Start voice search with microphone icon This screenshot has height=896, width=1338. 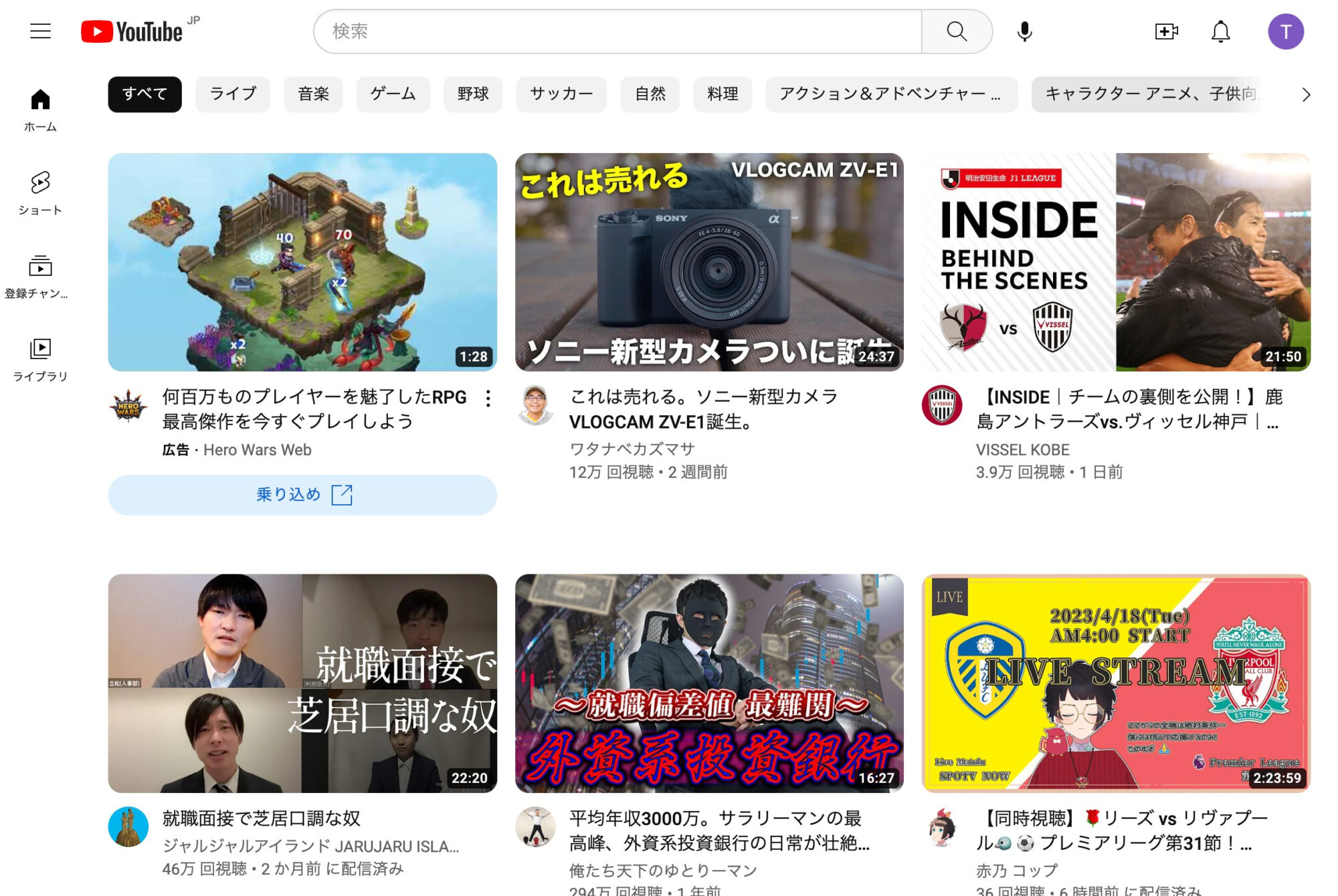coord(1024,31)
